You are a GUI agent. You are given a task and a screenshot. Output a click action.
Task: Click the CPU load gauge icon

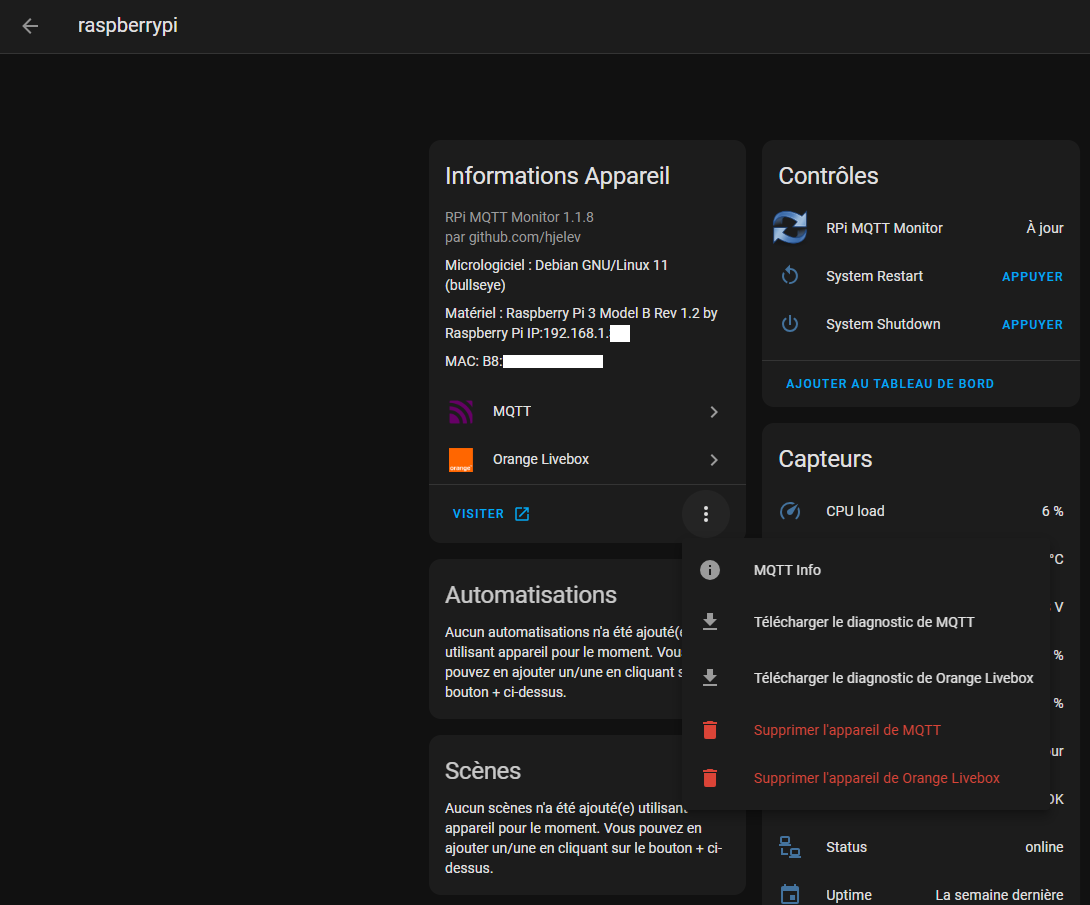pyautogui.click(x=790, y=511)
